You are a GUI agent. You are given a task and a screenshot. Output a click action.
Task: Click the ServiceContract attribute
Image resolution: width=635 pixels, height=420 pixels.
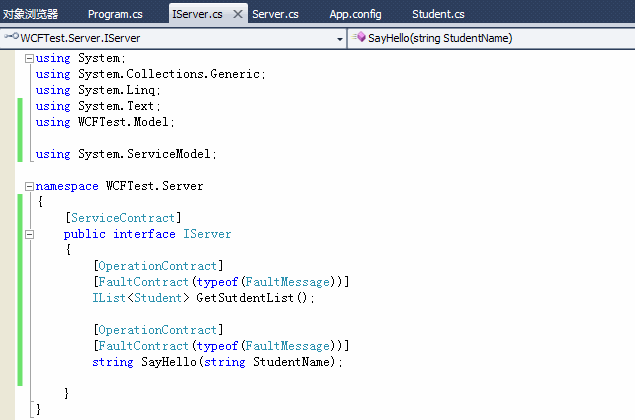coord(123,218)
